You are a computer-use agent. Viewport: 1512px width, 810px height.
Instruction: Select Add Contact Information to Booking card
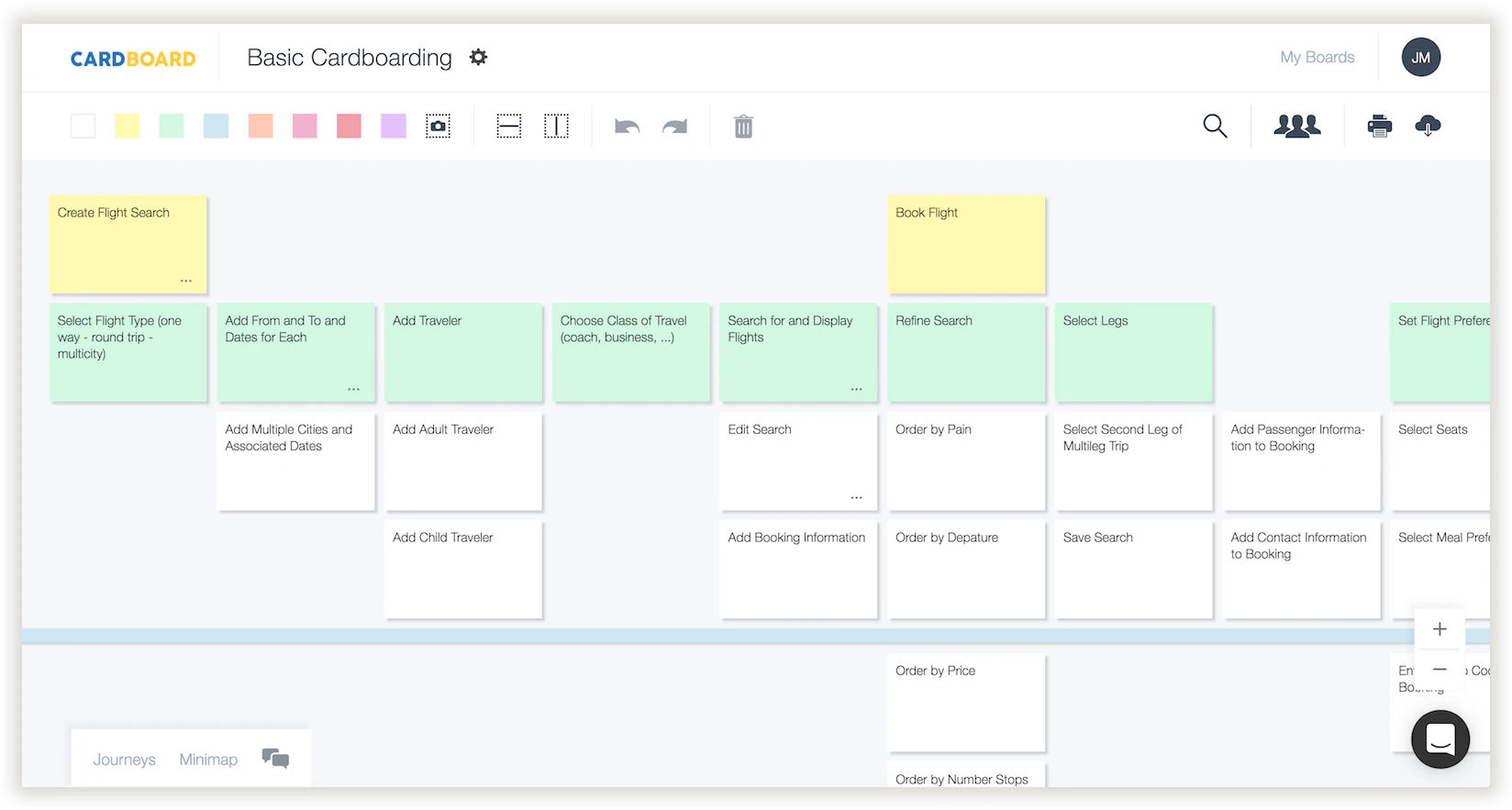[1301, 569]
